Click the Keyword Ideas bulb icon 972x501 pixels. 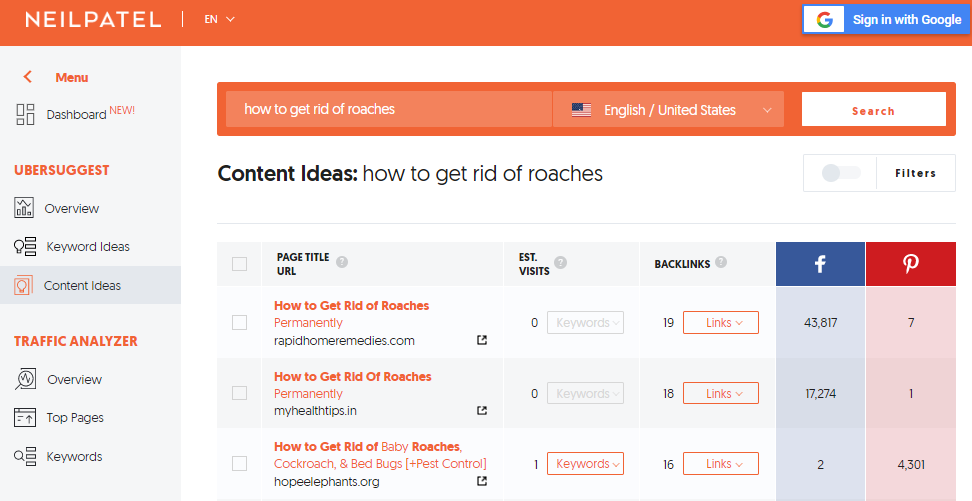pos(25,246)
